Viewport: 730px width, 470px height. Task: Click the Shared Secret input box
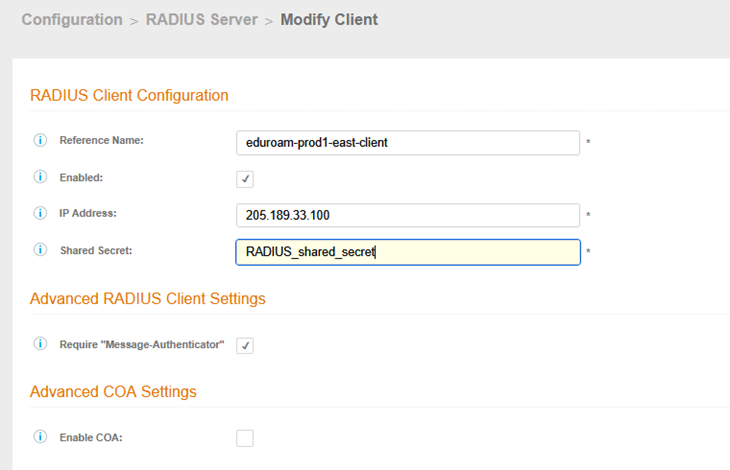coord(407,252)
